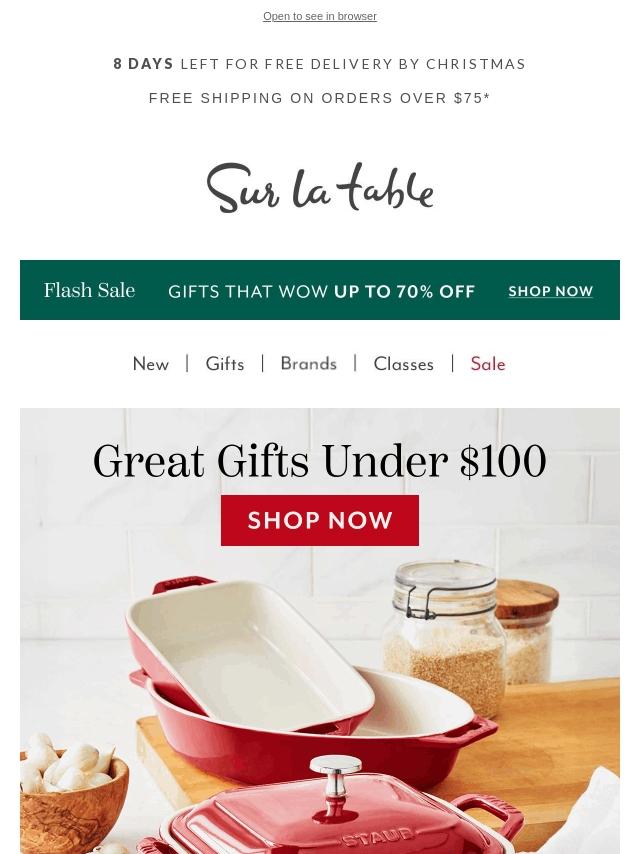This screenshot has width=640, height=854.
Task: Click the Great Gifts Under $100 headline
Action: click(320, 461)
